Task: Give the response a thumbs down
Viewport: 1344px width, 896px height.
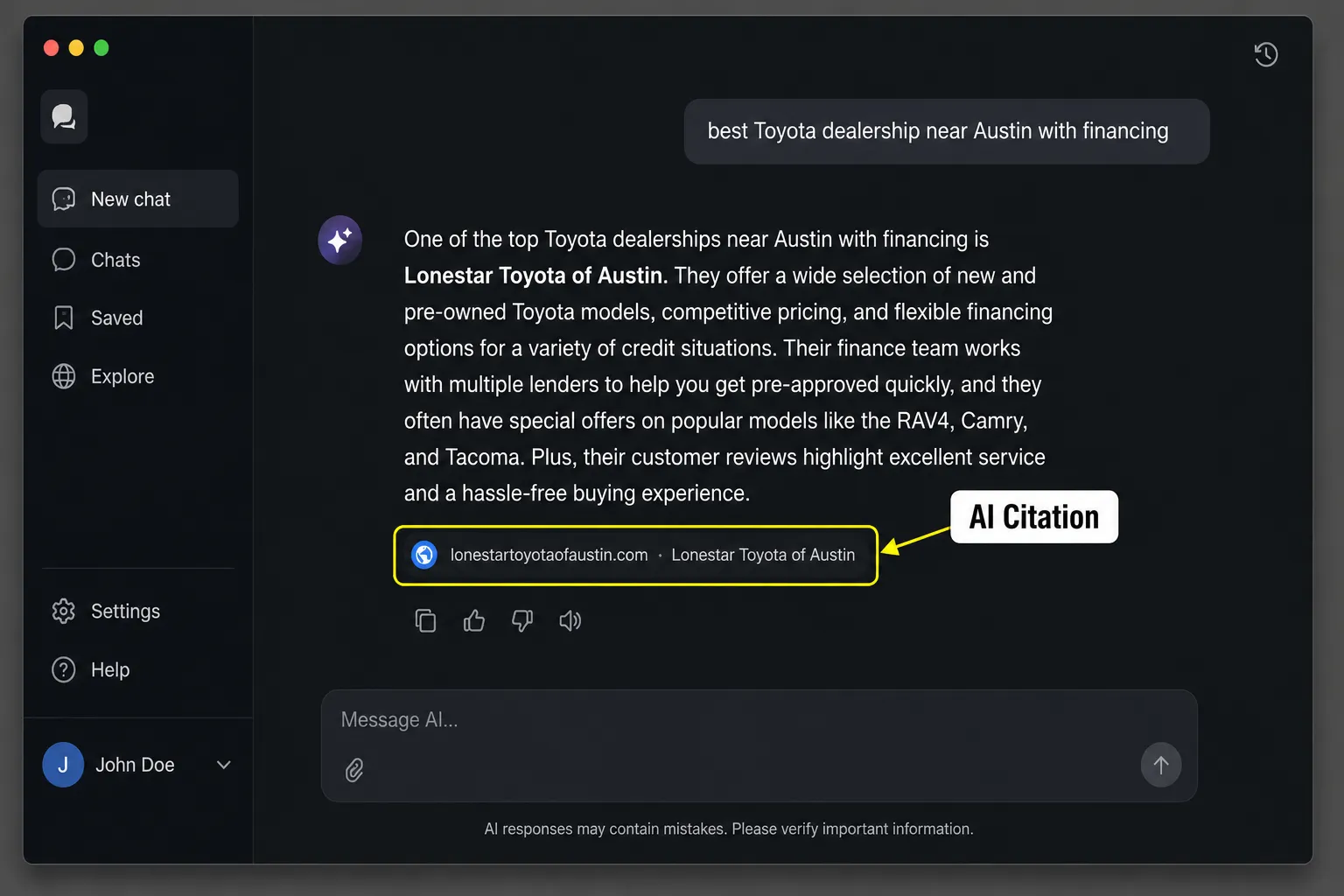Action: 522,620
